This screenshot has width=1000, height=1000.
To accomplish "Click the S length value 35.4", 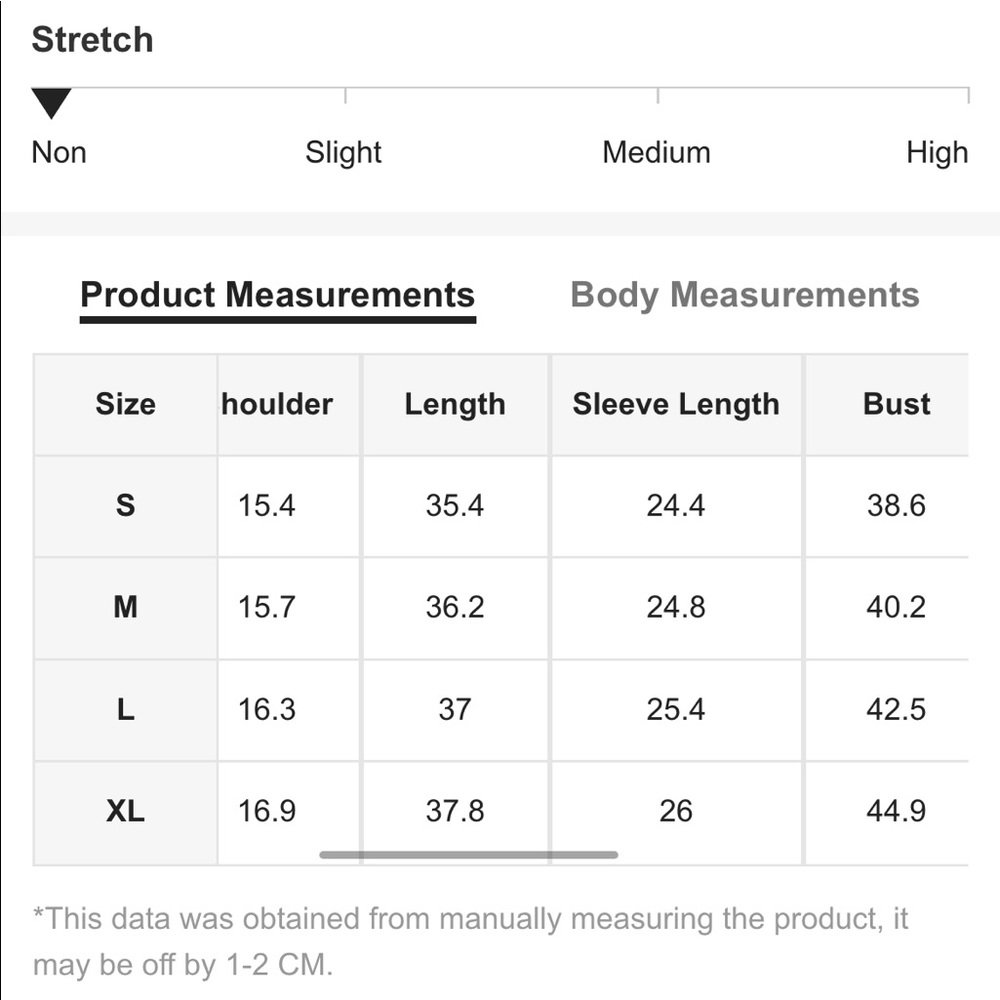I will click(455, 506).
